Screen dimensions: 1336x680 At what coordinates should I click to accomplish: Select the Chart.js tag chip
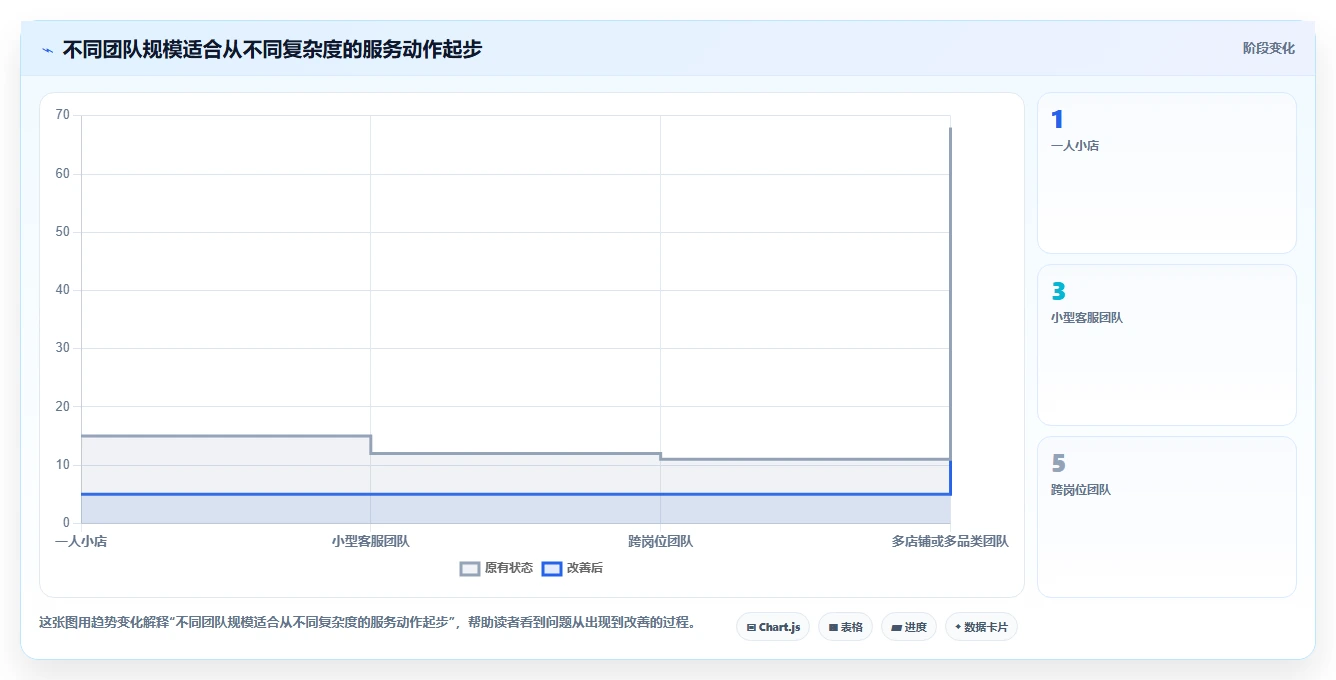[x=773, y=627]
